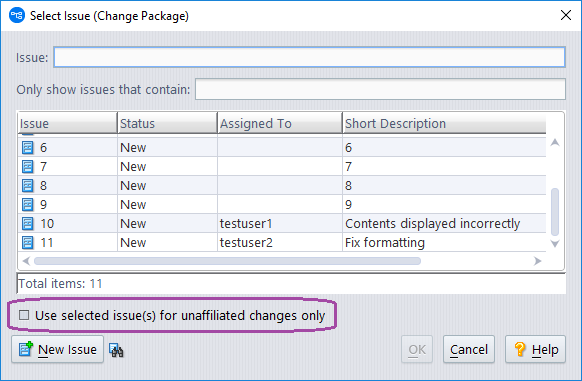The width and height of the screenshot is (582, 381).
Task: Click the table's scroll up arrow
Action: (555, 143)
